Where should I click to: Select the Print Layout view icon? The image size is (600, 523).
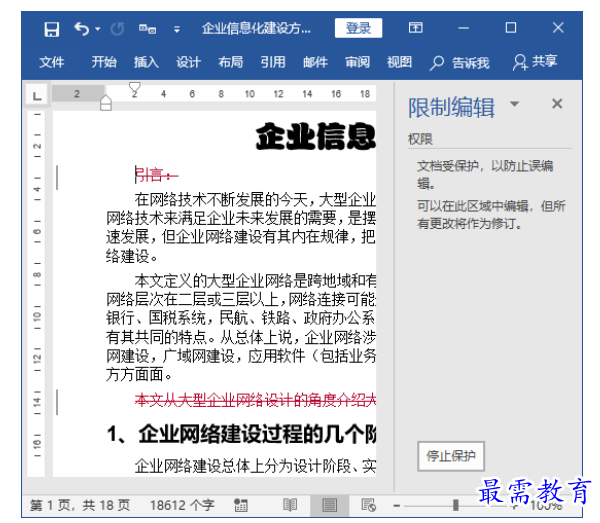coord(329,505)
